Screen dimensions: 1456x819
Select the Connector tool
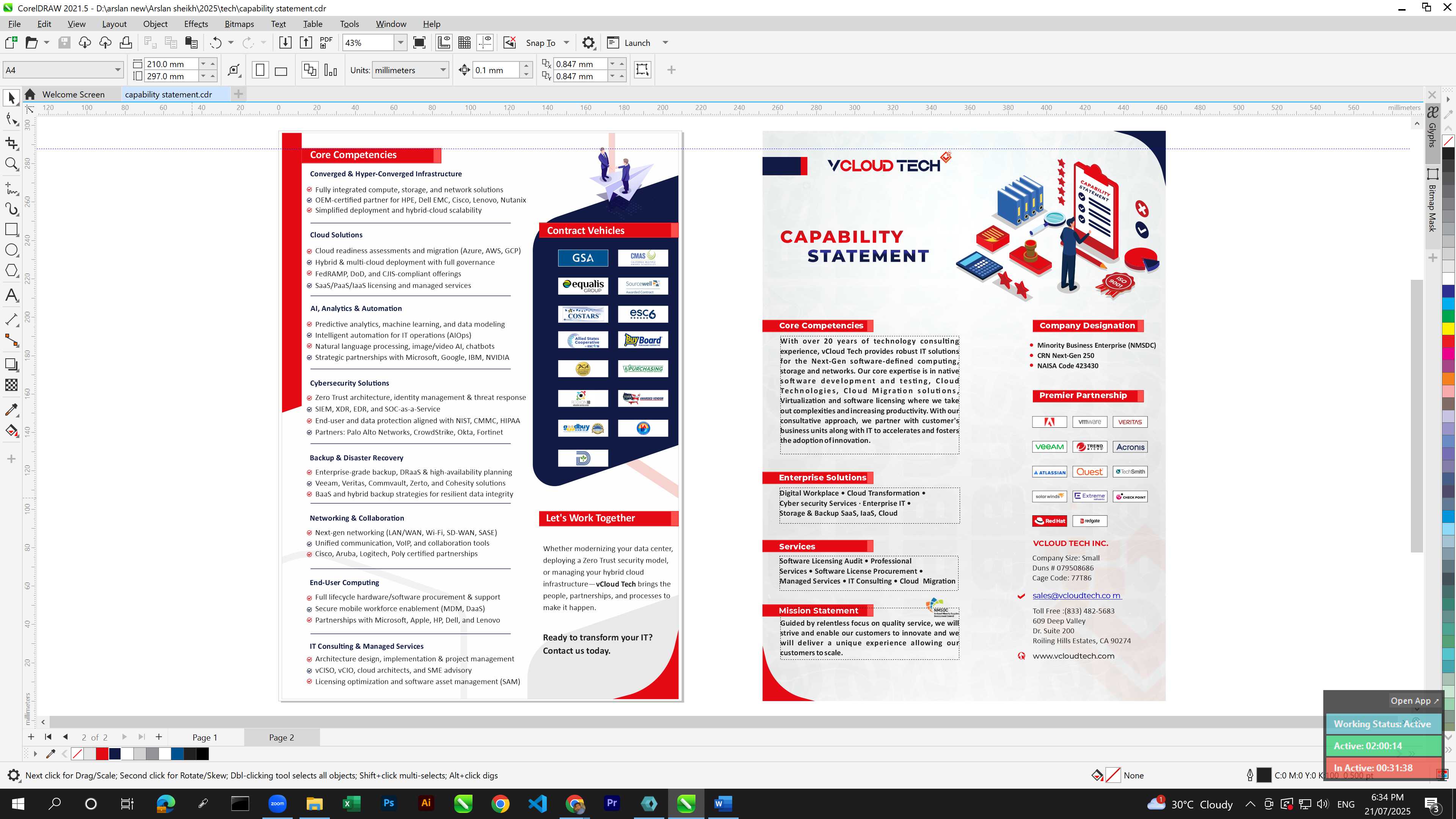point(11,340)
